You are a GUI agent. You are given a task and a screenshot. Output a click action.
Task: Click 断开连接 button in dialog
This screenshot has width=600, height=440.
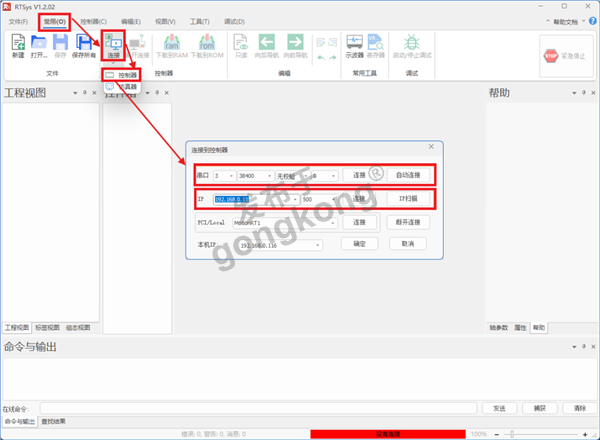[x=408, y=222]
